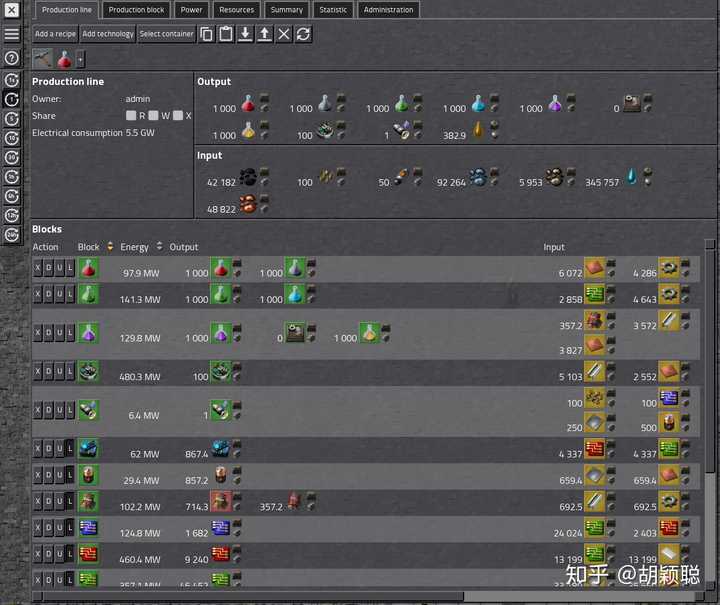
Task: Toggle the W share checkbox
Action: coord(153,115)
